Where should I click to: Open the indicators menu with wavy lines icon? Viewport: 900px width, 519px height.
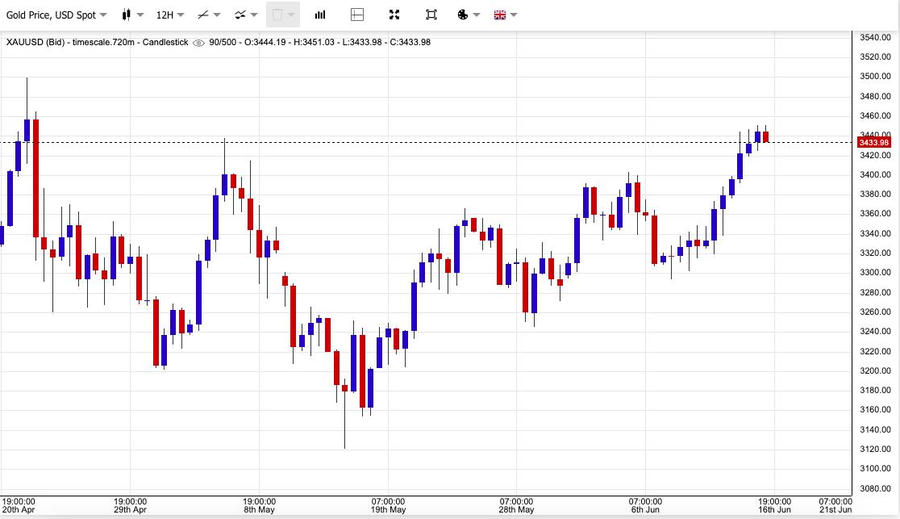[x=245, y=15]
